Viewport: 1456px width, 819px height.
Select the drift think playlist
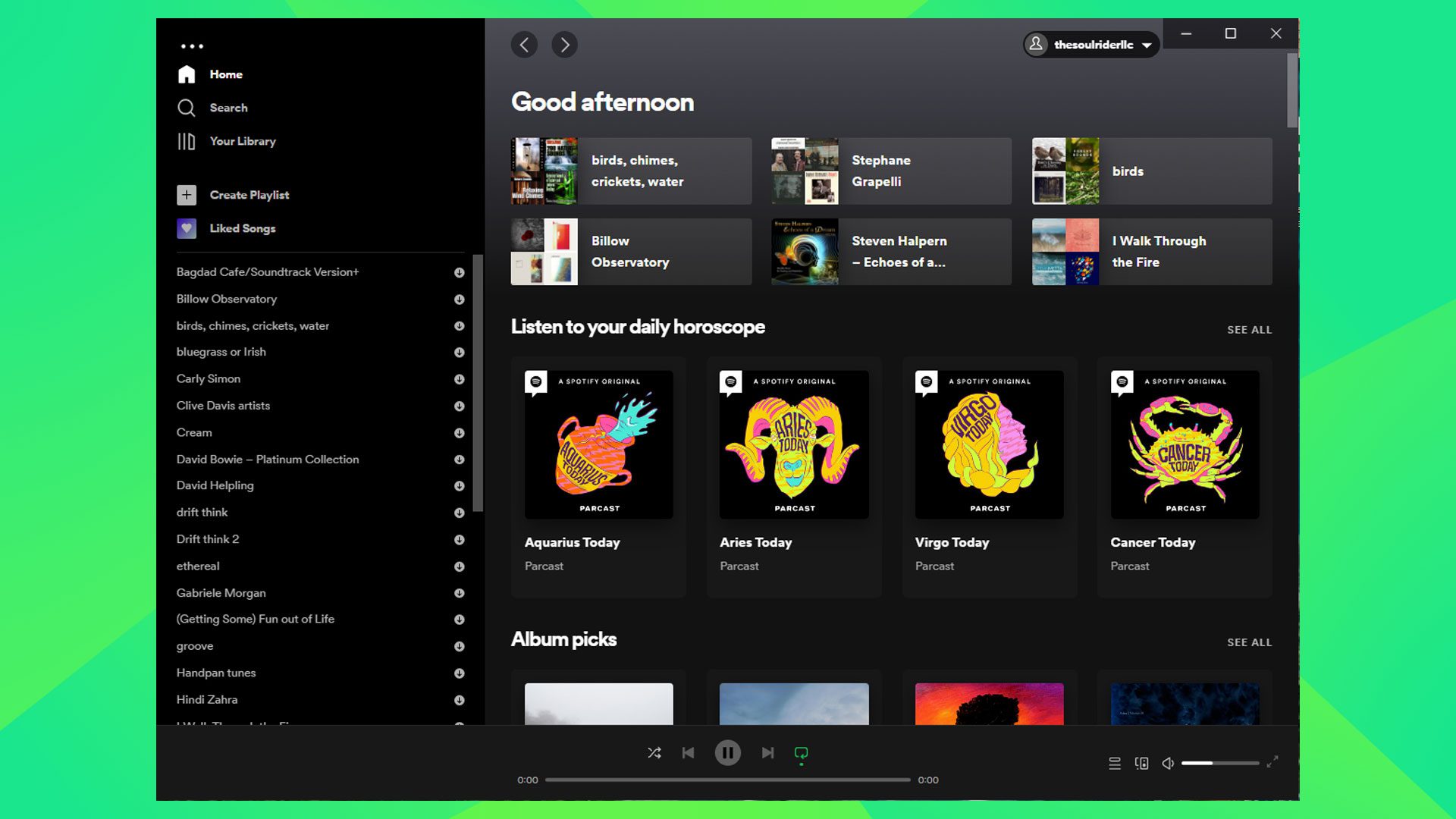coord(202,513)
